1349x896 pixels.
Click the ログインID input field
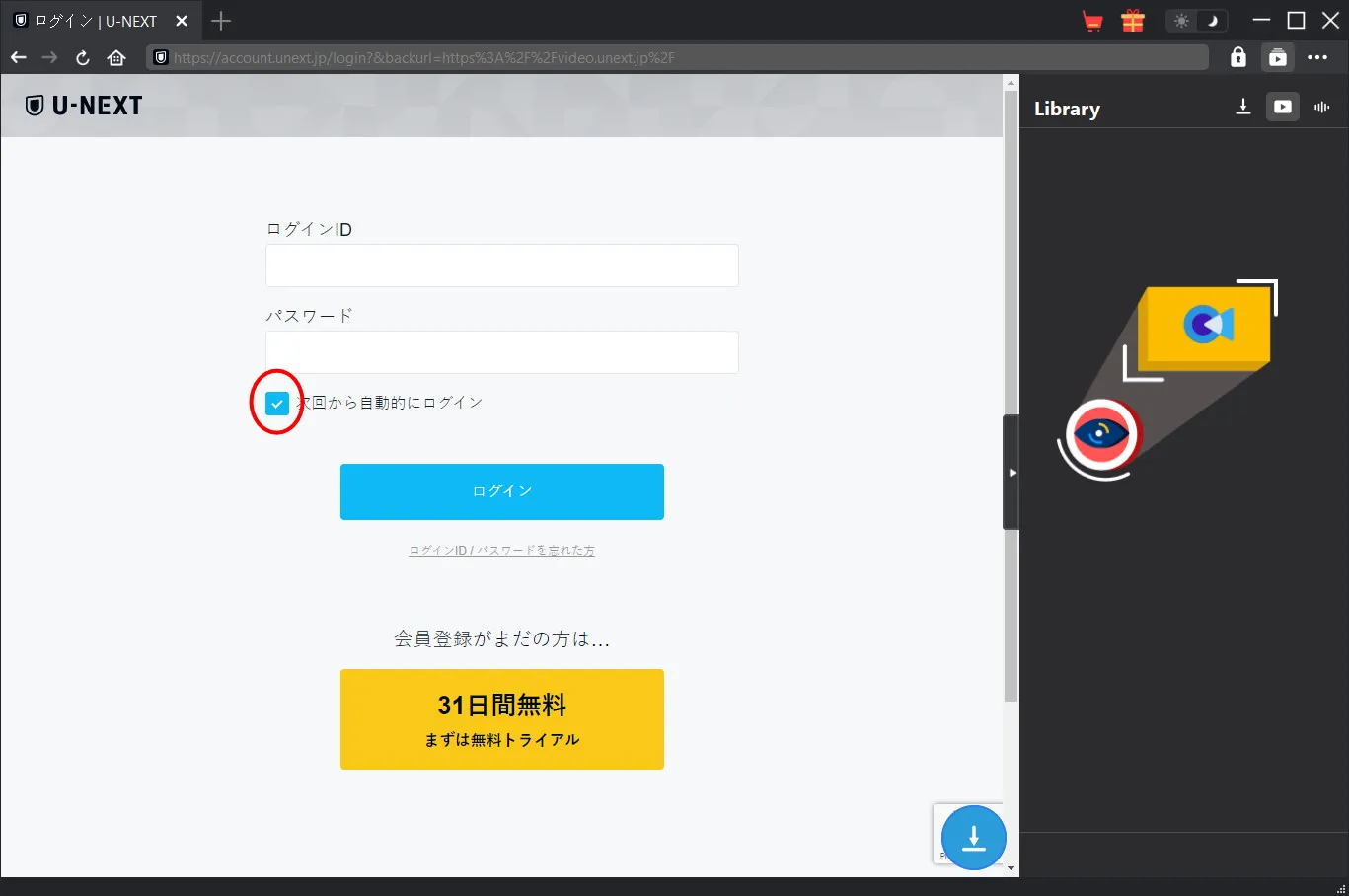pyautogui.click(x=501, y=265)
